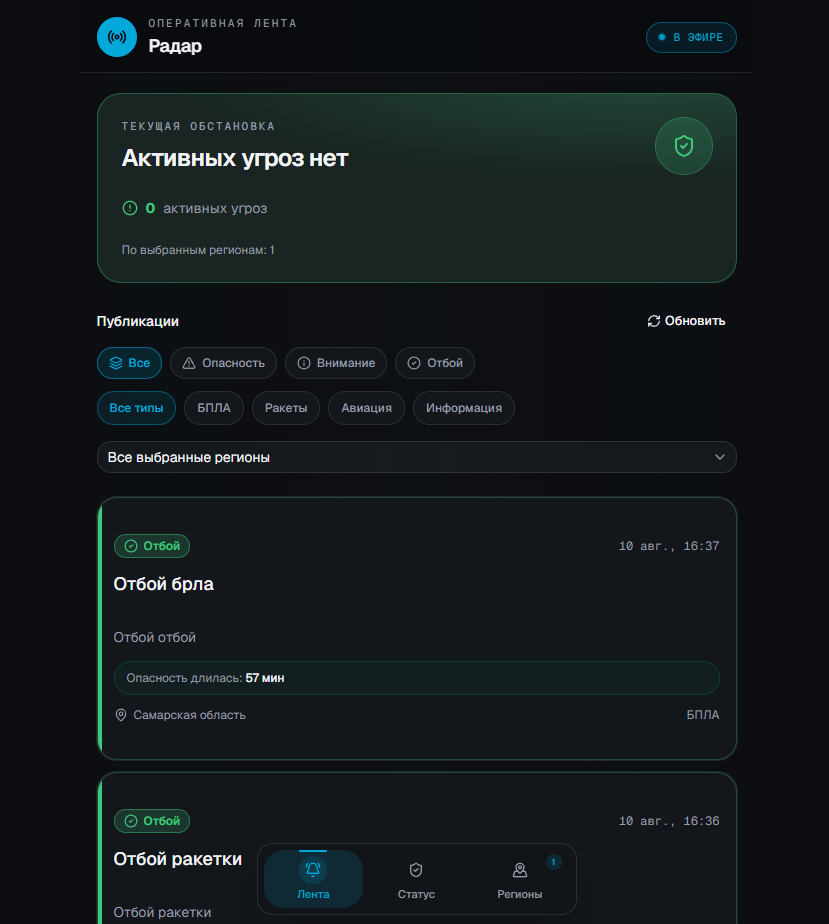Toggle the Внимание filter chip
Viewport: 829px width, 924px height.
pos(336,363)
